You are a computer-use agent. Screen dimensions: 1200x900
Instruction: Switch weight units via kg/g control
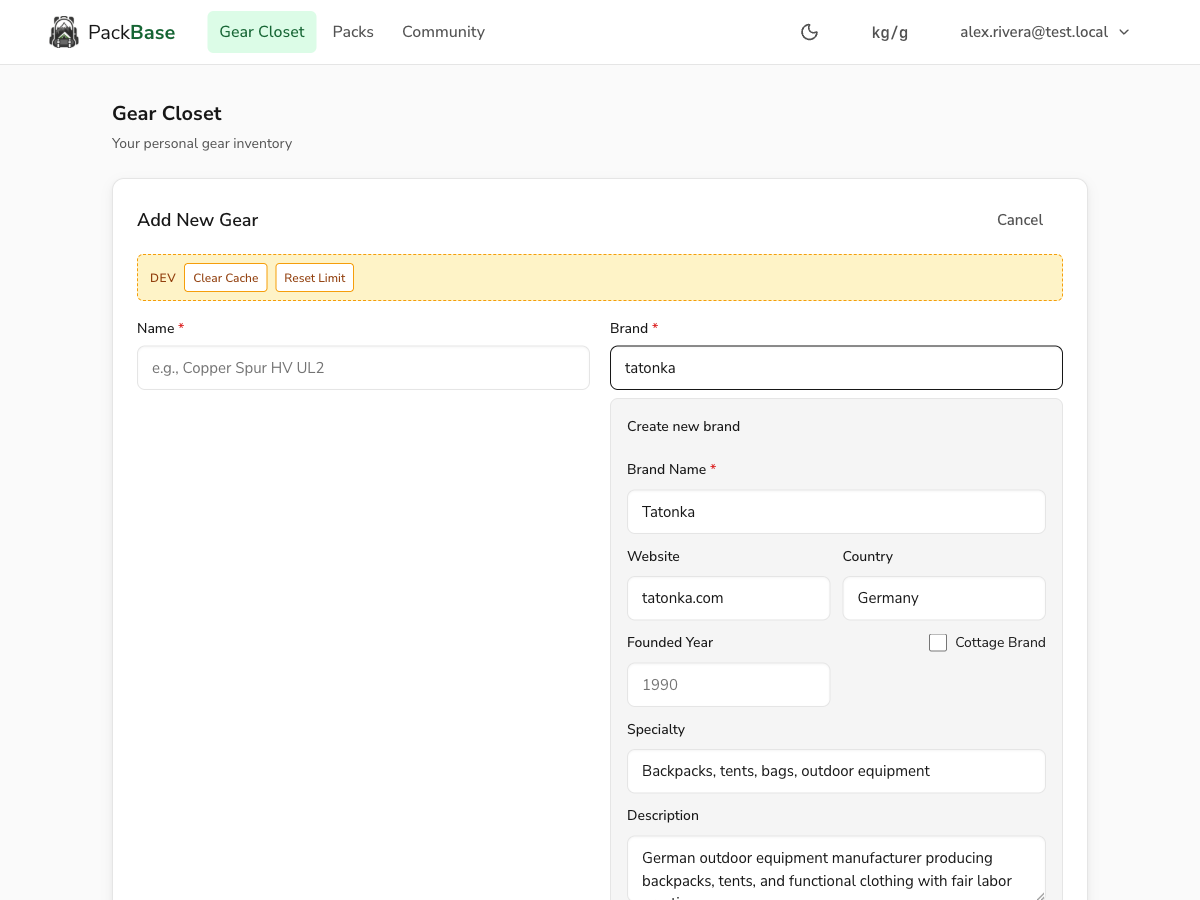tap(889, 32)
